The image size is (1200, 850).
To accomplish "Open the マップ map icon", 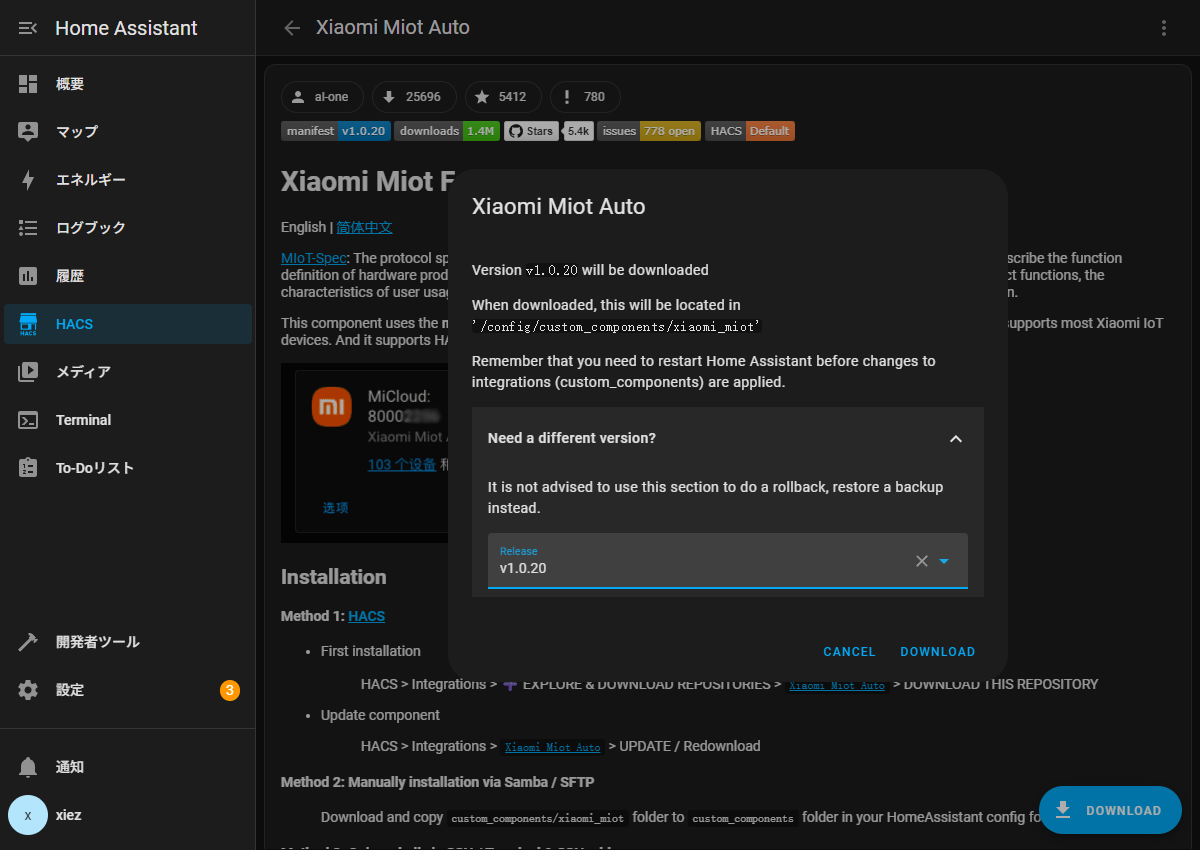I will pyautogui.click(x=28, y=132).
